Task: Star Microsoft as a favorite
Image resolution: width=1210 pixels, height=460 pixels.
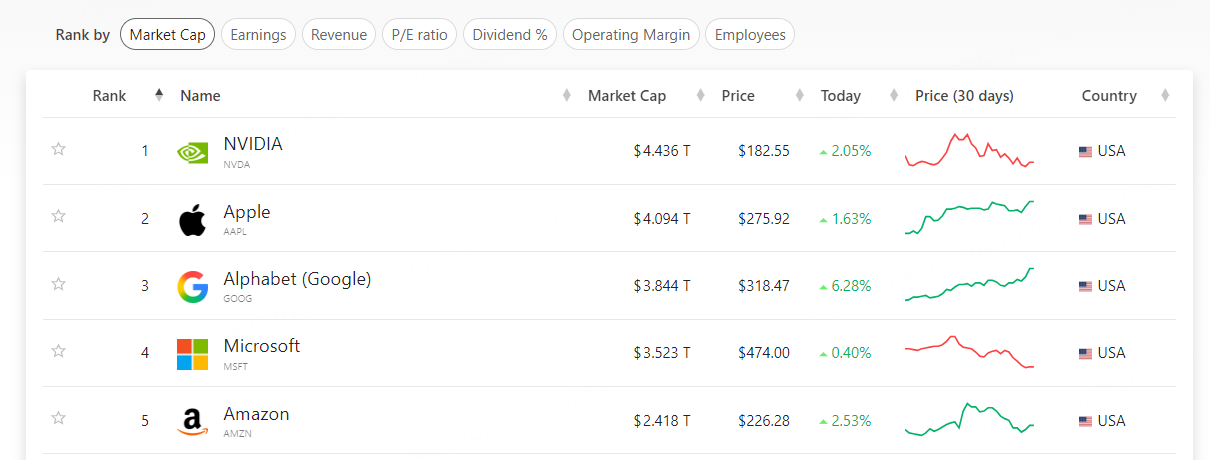Action: (59, 351)
